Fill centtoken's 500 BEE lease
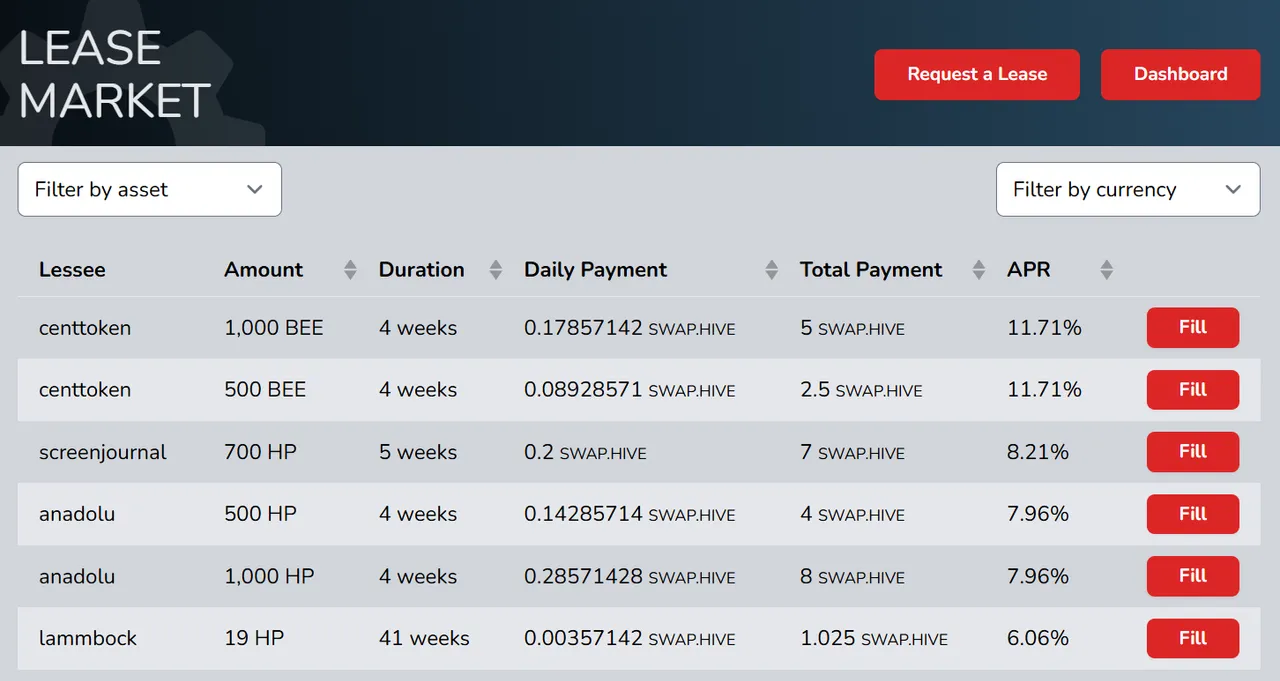 [x=1193, y=389]
